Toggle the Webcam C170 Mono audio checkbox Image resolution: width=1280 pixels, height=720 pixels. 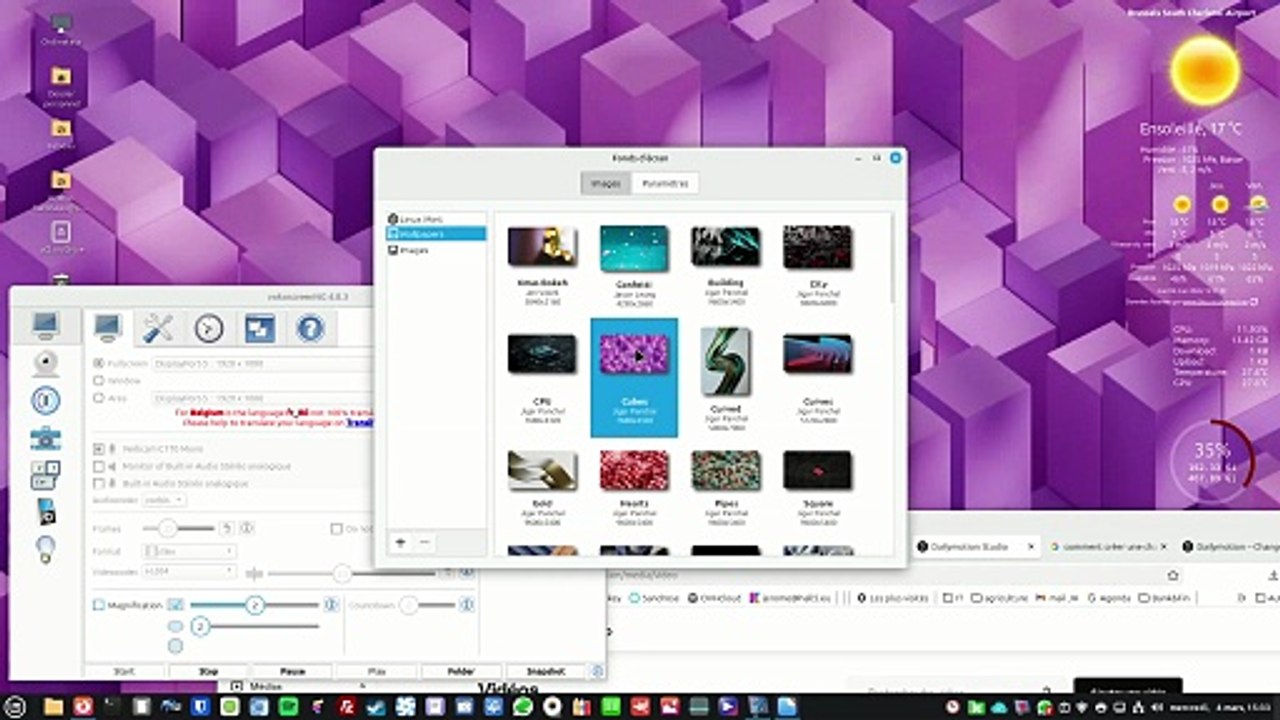(98, 449)
